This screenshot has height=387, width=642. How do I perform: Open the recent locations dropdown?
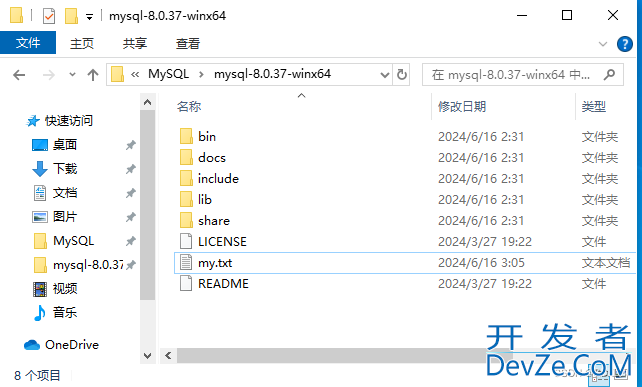click(72, 75)
